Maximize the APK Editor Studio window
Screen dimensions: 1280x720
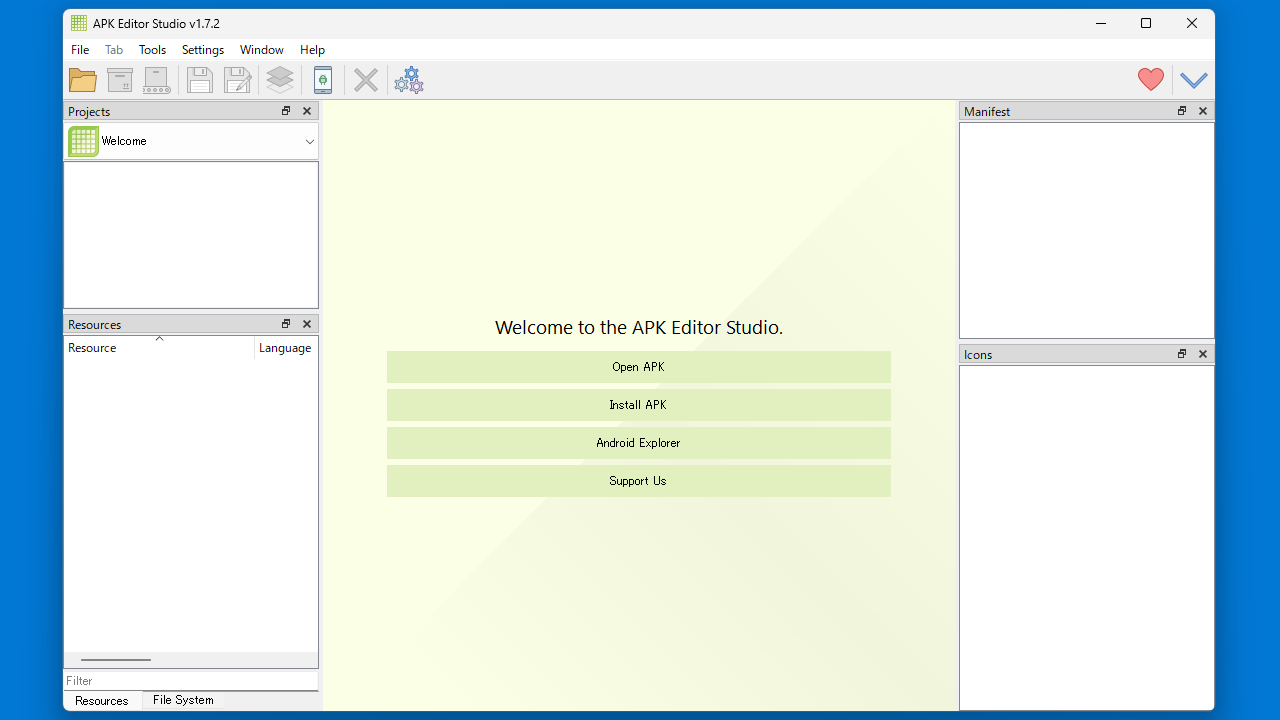click(x=1146, y=23)
